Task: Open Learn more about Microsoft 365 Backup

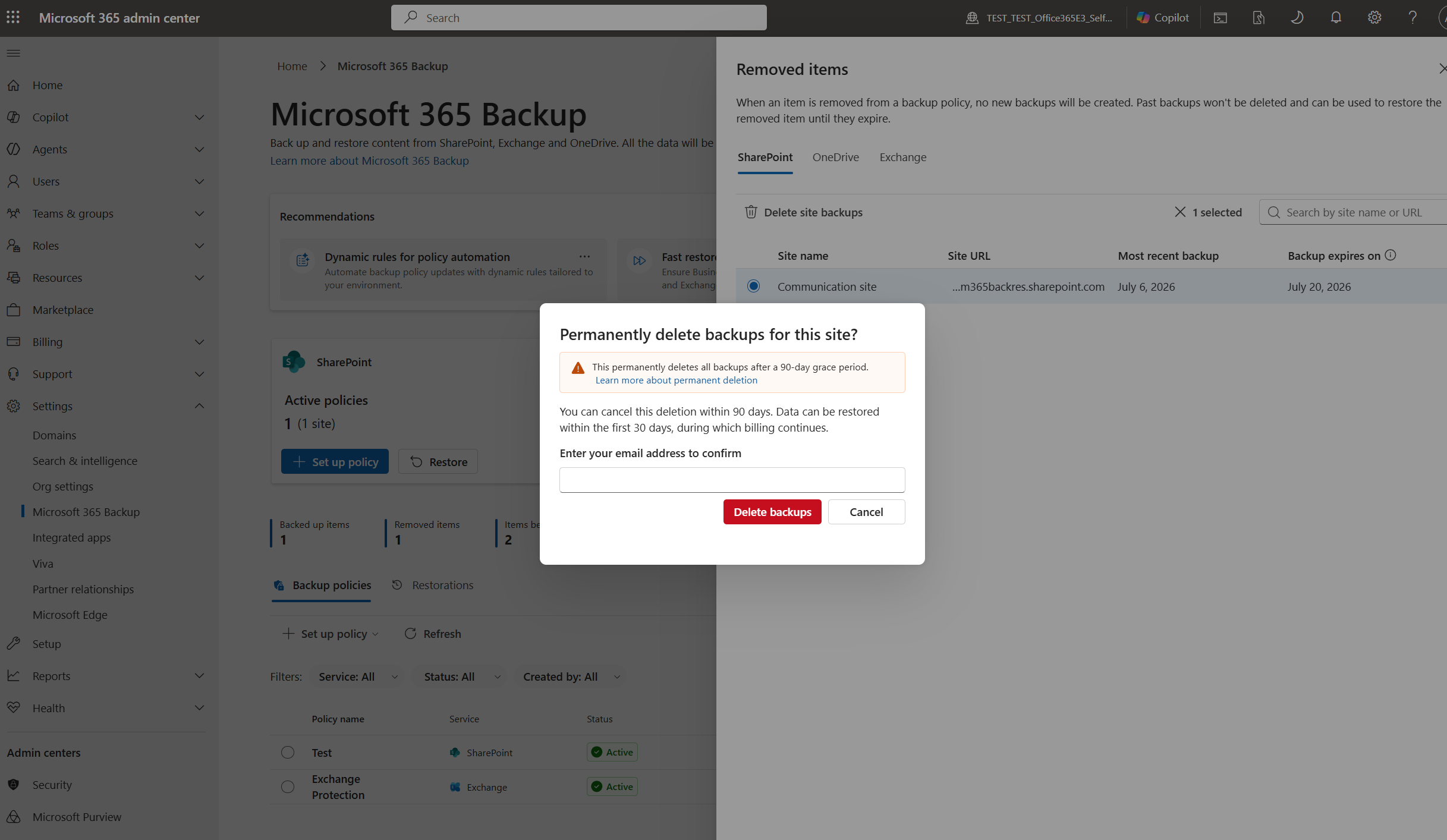Action: [370, 161]
